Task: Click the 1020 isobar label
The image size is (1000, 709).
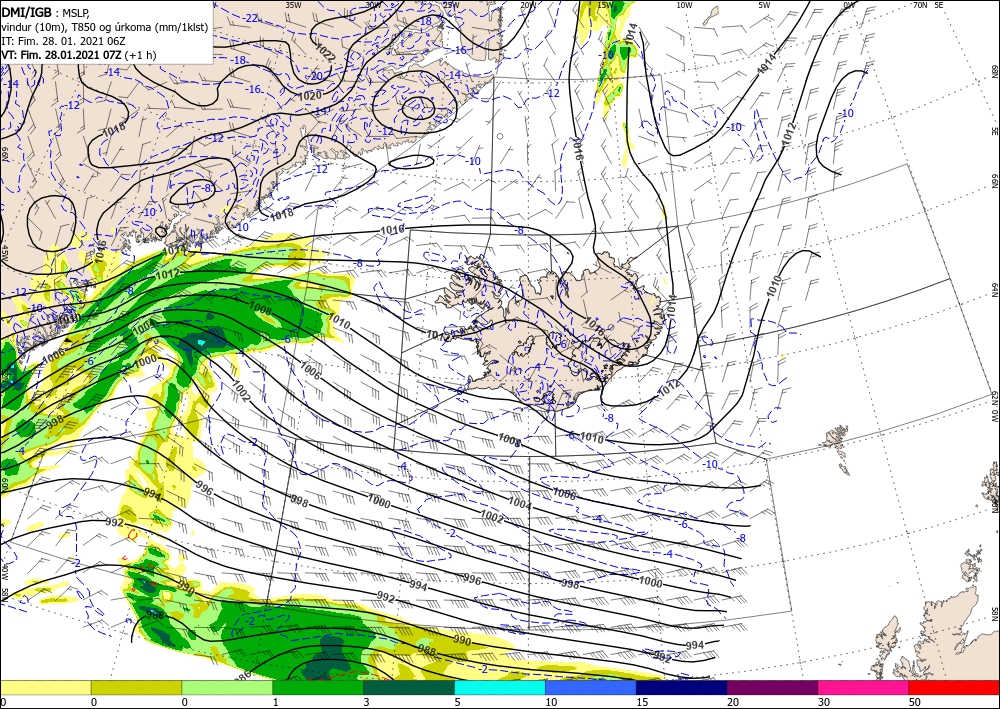Action: [310, 96]
